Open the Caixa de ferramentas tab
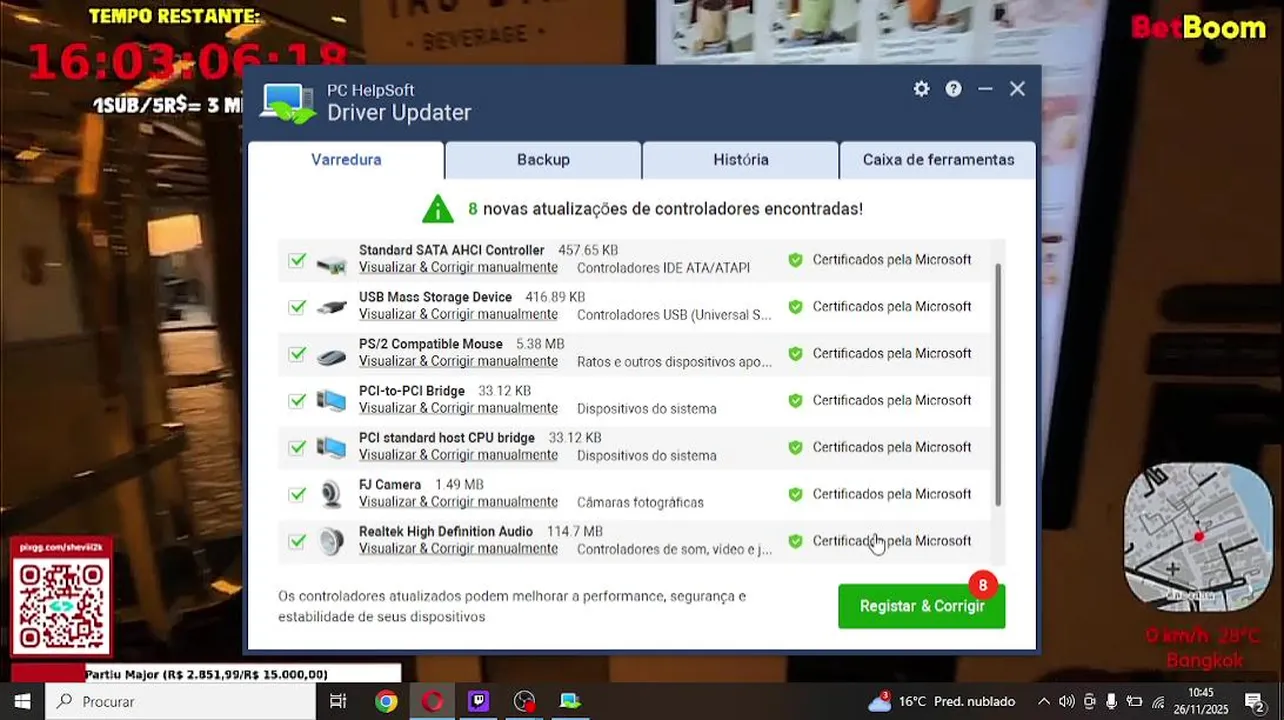 coord(938,160)
